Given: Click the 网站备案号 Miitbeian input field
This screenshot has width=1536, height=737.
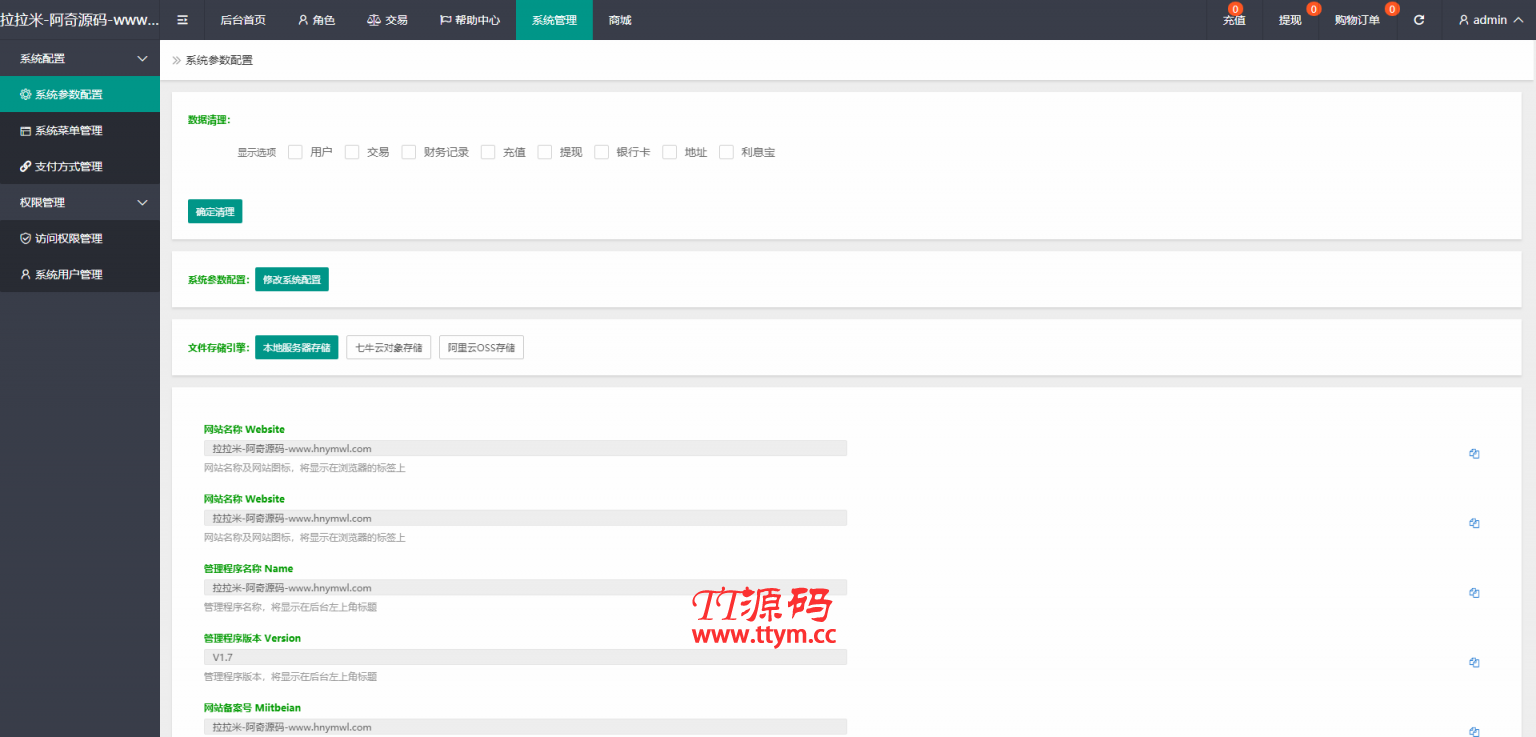Looking at the screenshot, I should click(x=525, y=727).
